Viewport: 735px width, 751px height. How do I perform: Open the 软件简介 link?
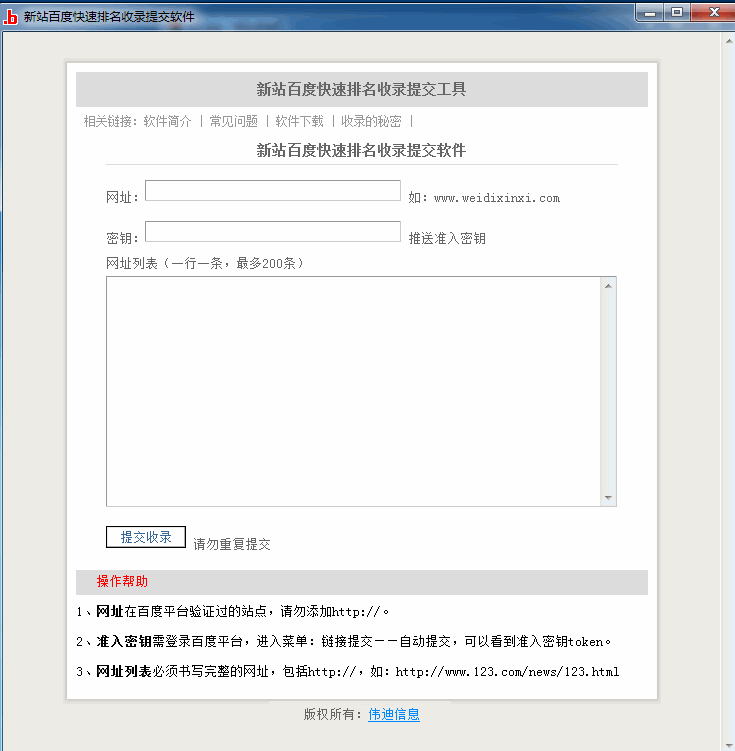tap(168, 121)
